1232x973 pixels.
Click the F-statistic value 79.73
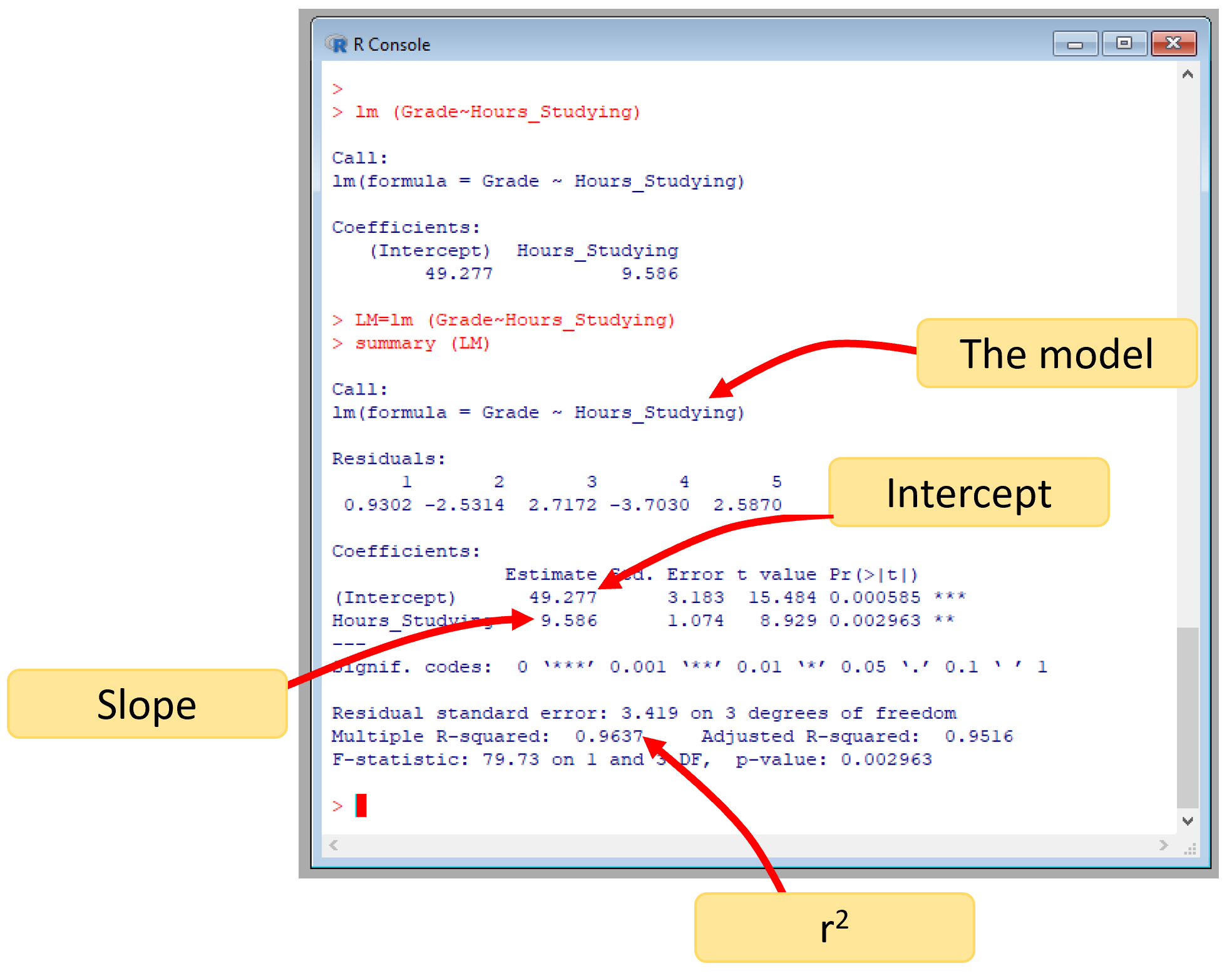click(511, 760)
